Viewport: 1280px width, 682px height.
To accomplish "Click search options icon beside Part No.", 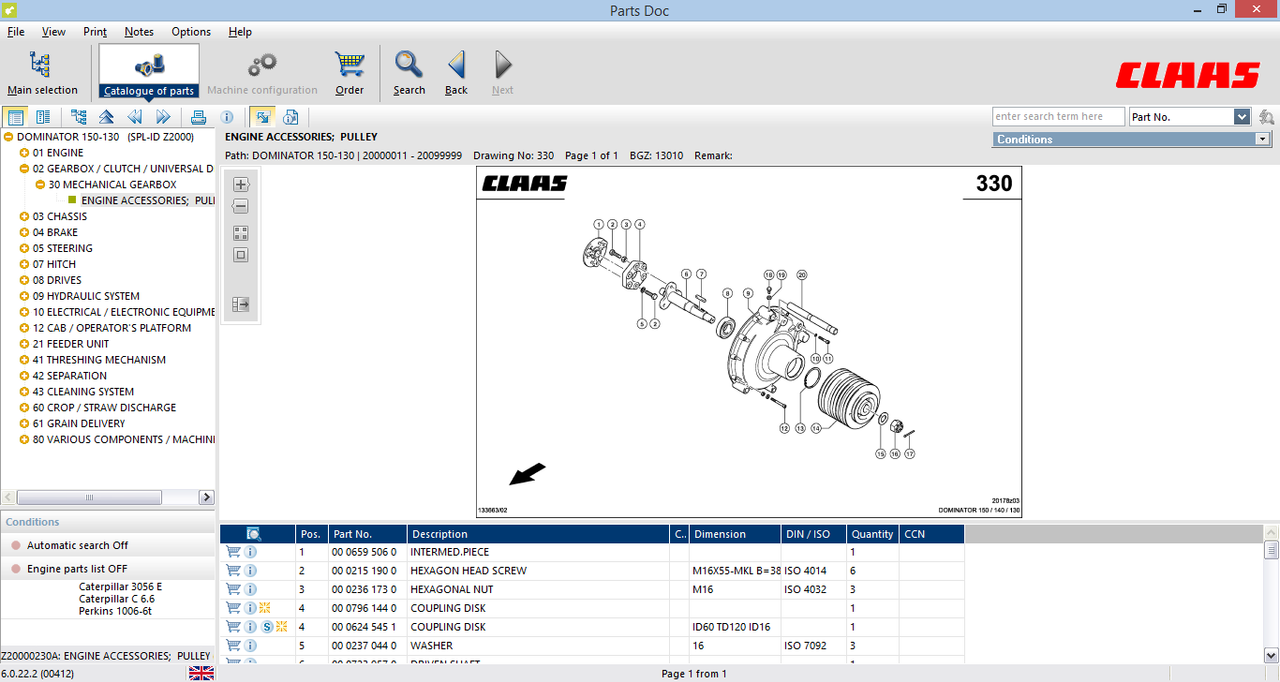I will (x=1266, y=117).
